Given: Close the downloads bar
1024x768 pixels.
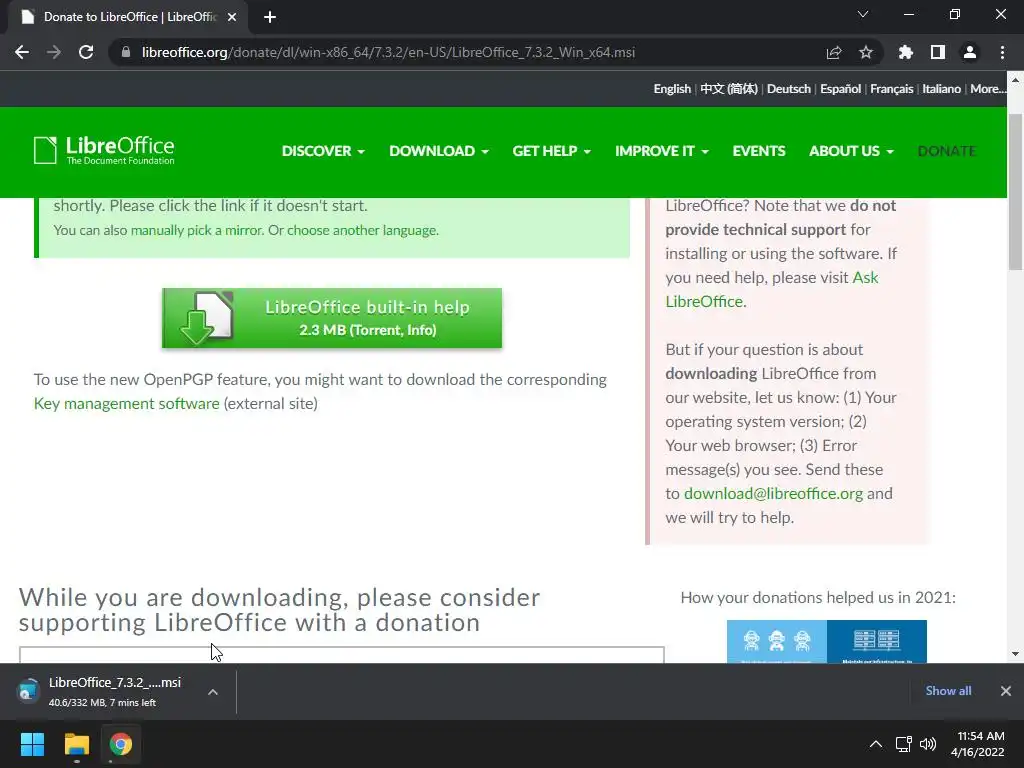Looking at the screenshot, I should tap(1006, 691).
